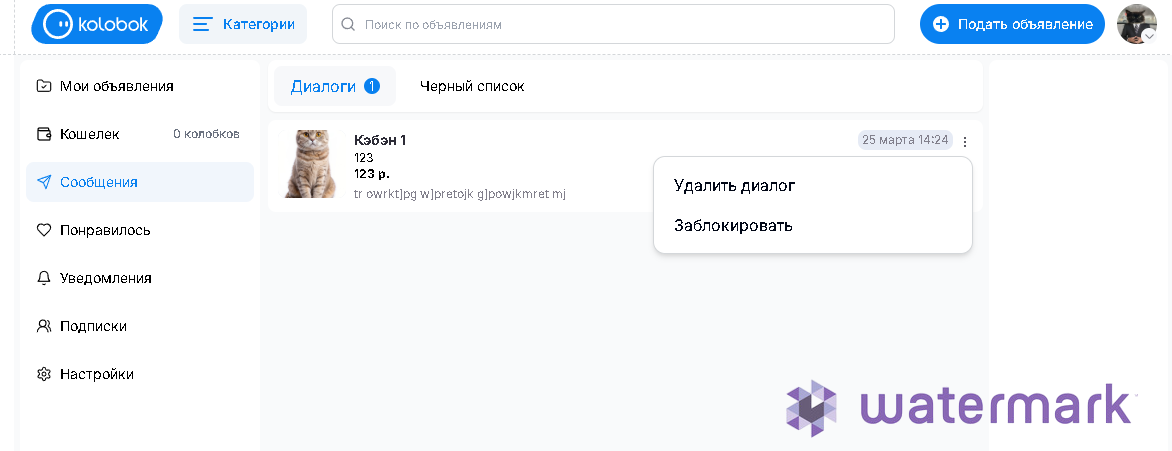This screenshot has width=1172, height=451.
Task: Click the Понравилось heart icon
Action: tap(44, 230)
